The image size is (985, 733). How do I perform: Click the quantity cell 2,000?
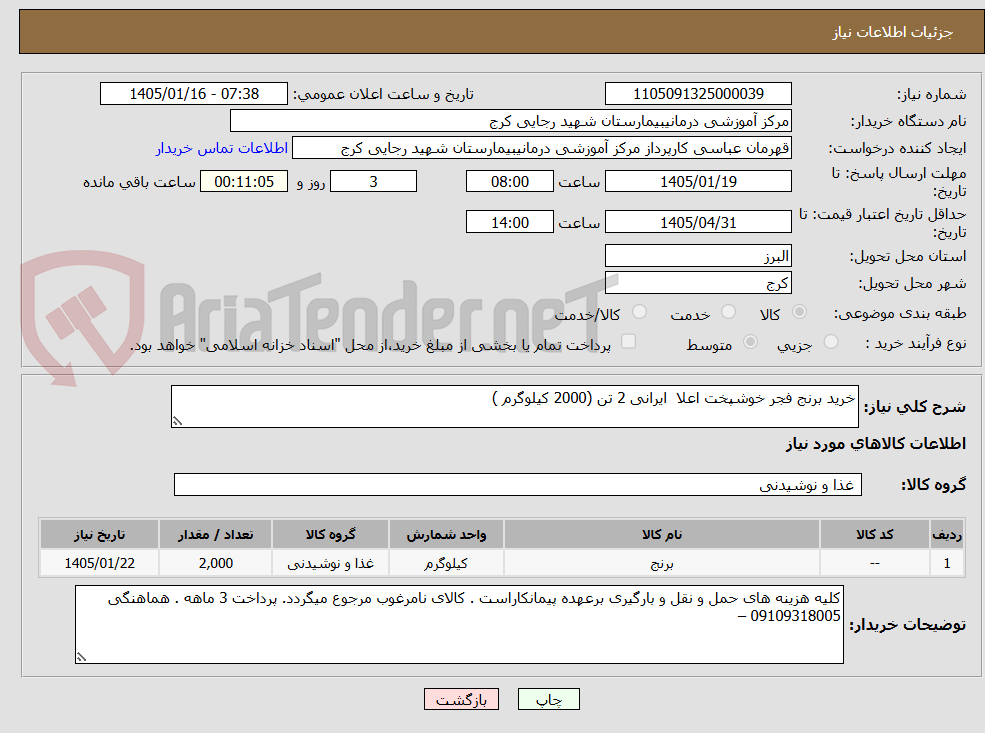pos(215,563)
